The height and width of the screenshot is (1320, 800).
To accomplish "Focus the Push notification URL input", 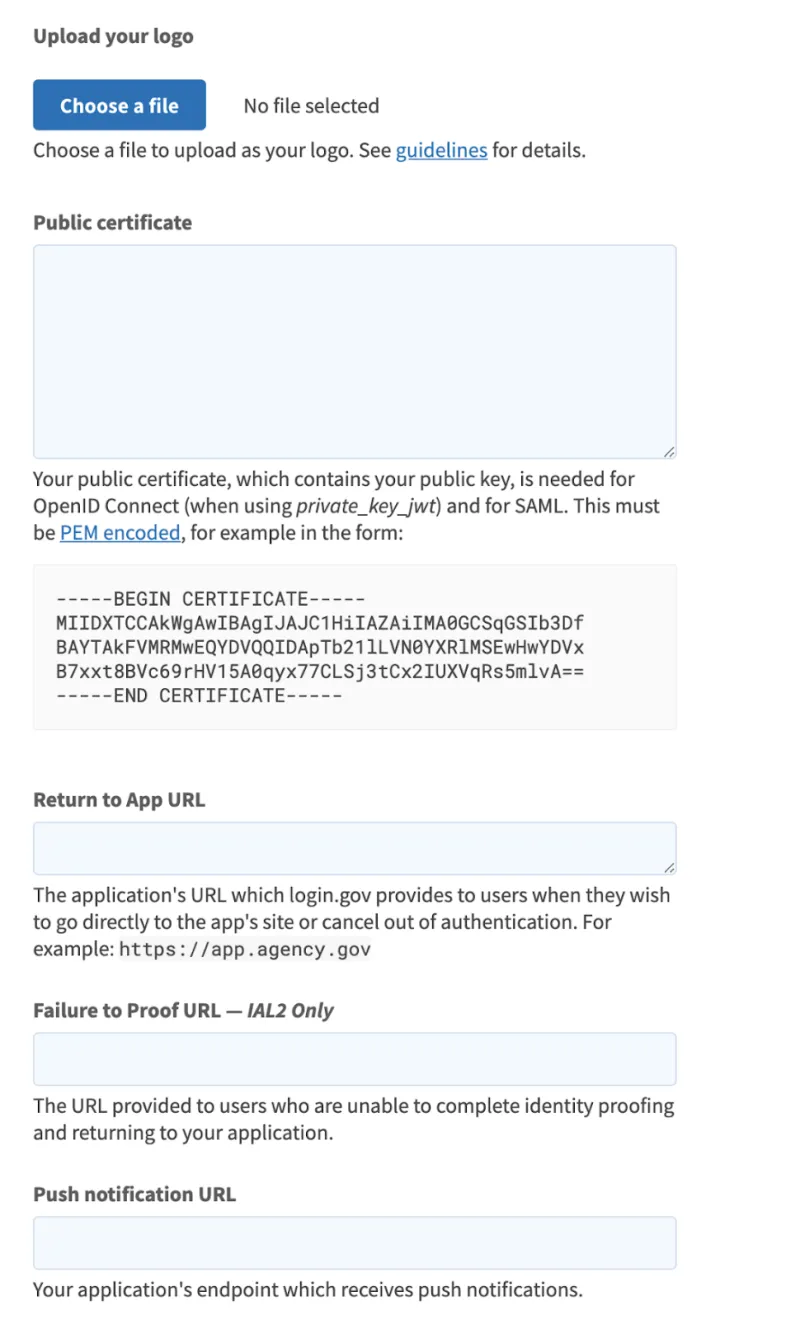I will click(x=354, y=1243).
